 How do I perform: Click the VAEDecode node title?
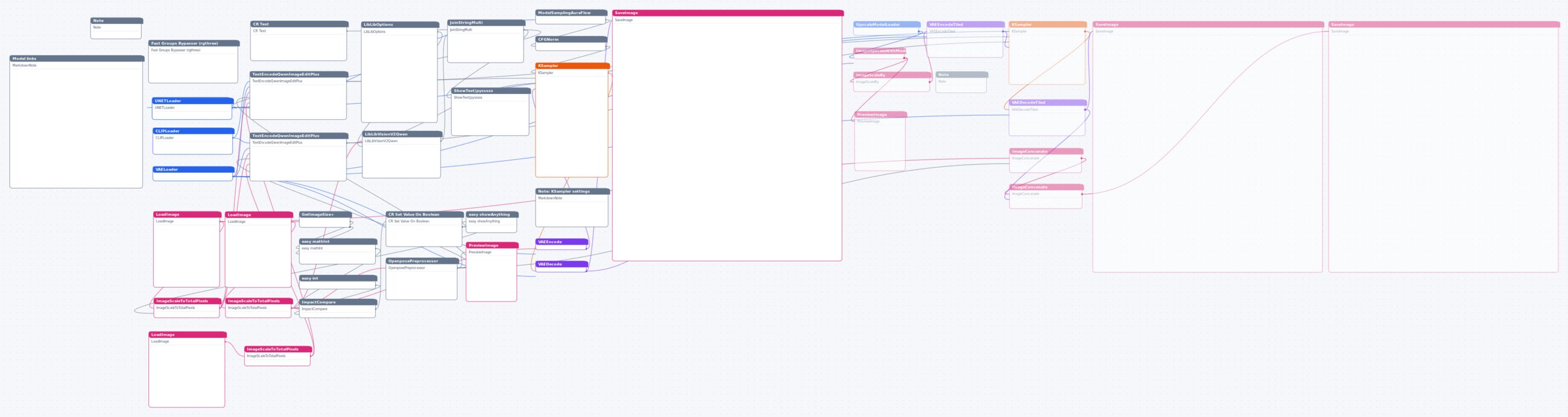pos(561,265)
